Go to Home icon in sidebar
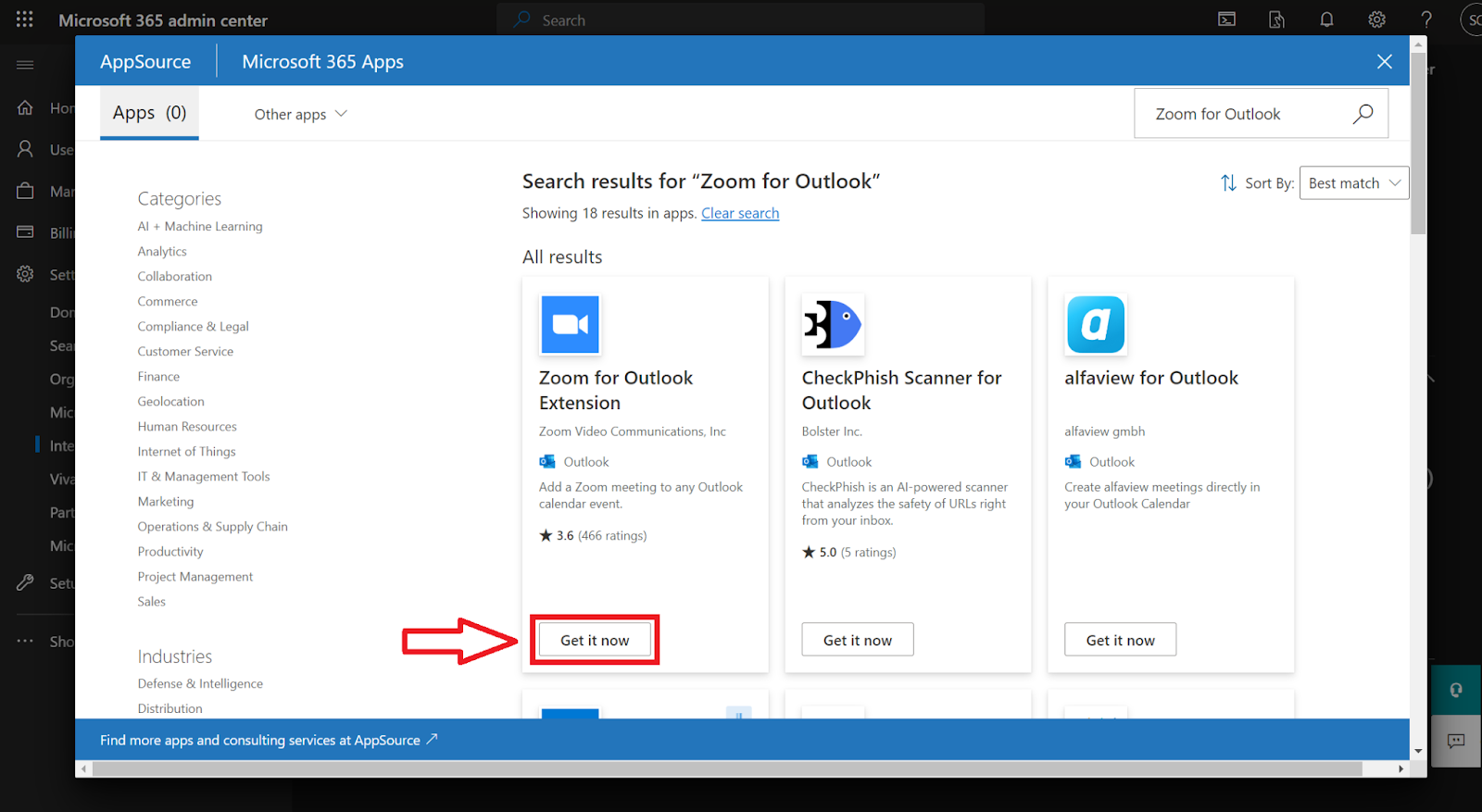1482x812 pixels. tap(25, 107)
